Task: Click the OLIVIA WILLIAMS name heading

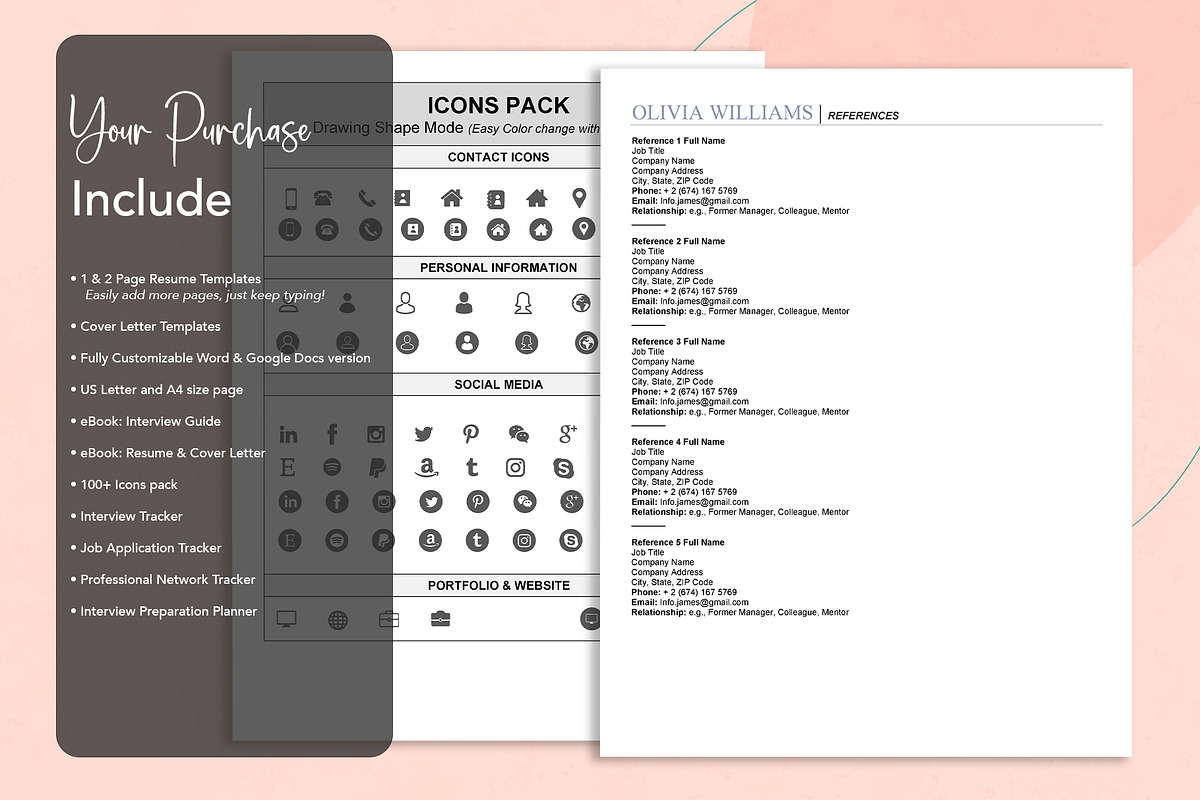Action: coord(722,113)
